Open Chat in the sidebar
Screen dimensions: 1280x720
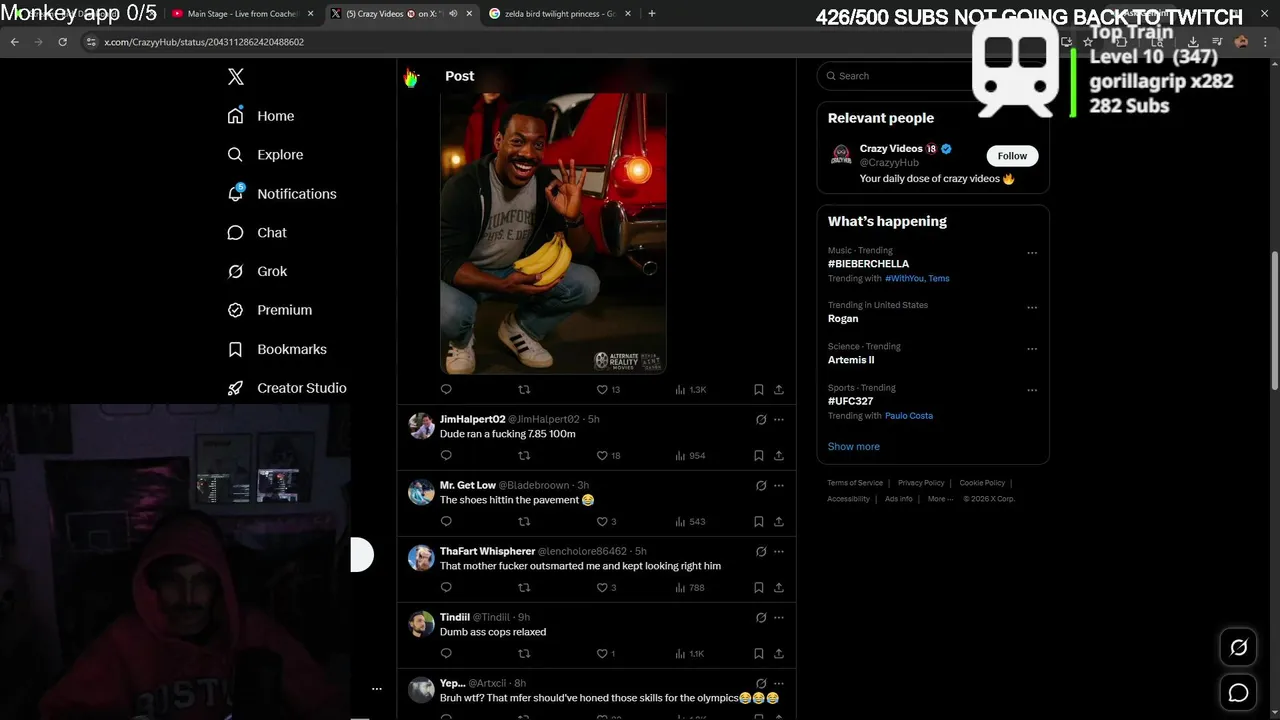point(257,232)
